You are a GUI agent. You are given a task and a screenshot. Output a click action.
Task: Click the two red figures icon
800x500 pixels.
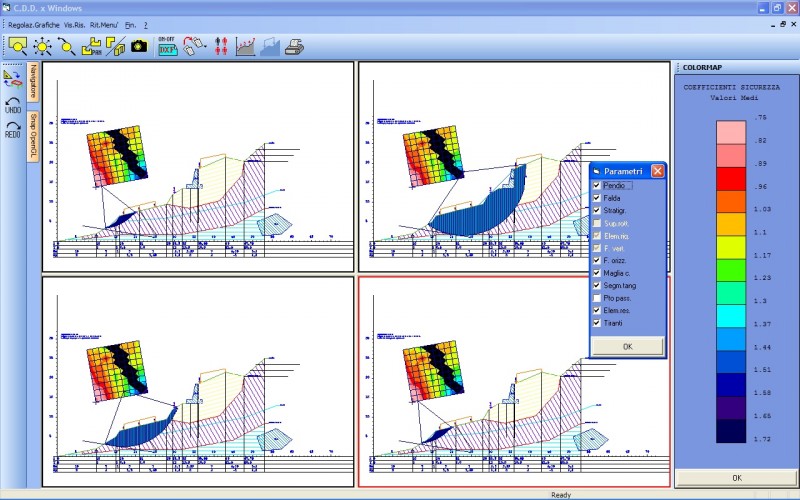[221, 46]
